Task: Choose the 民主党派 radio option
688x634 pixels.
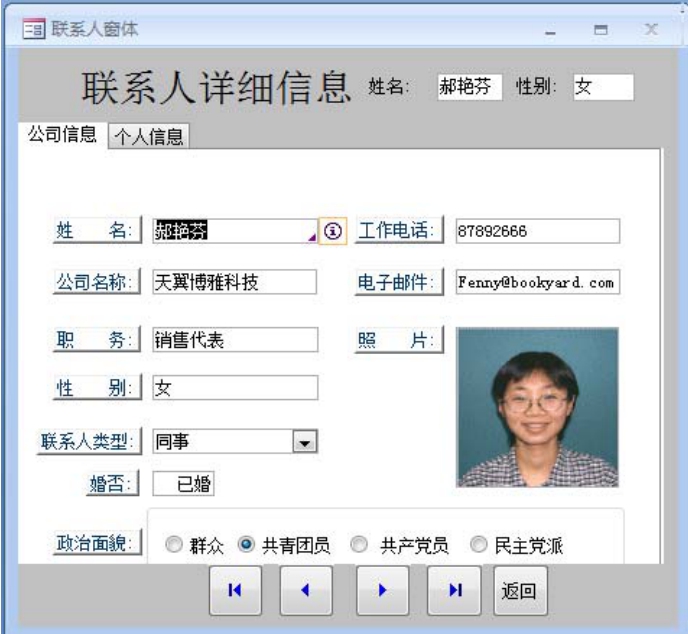Action: 478,546
